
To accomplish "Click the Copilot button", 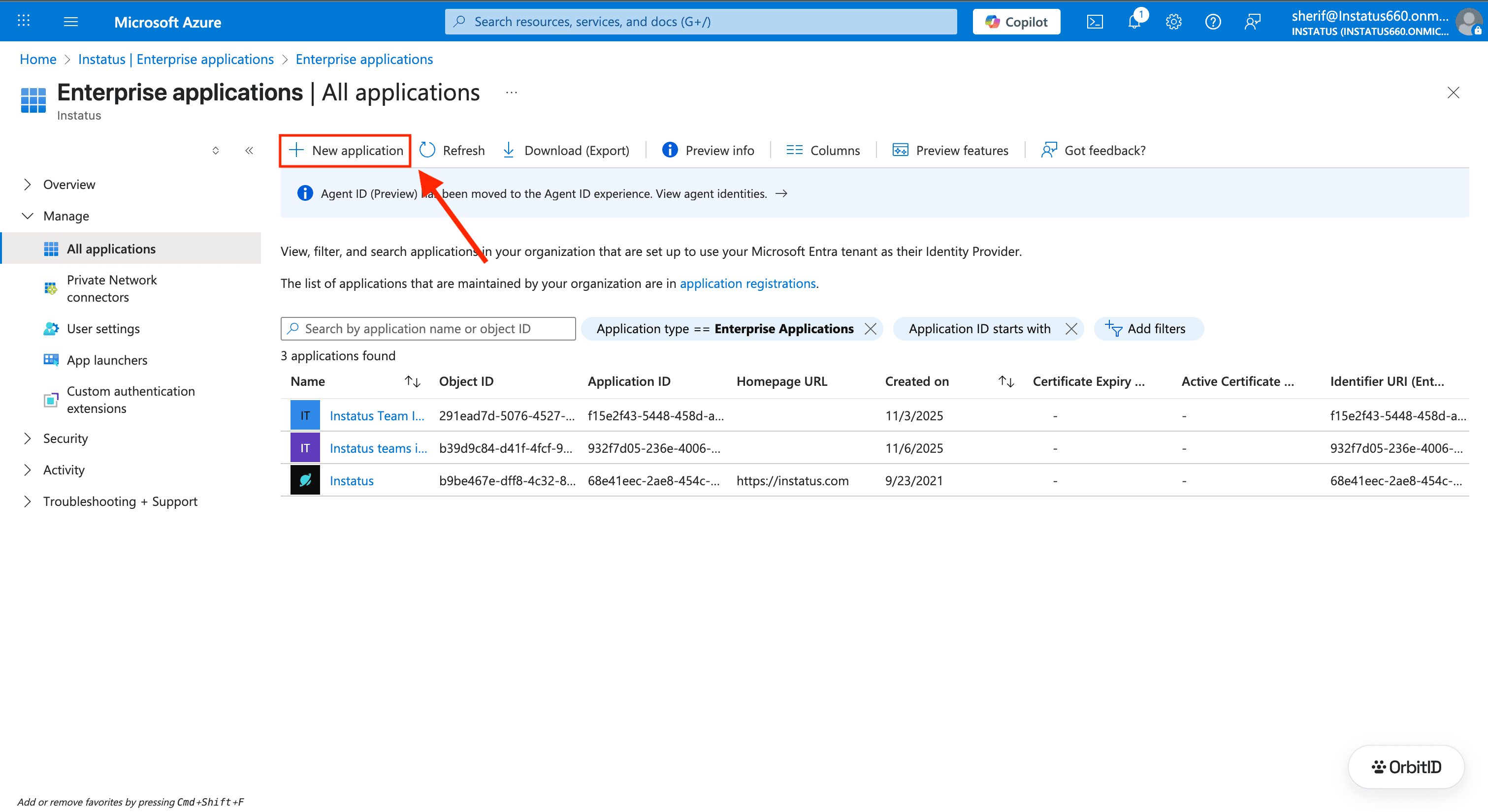I will pyautogui.click(x=1016, y=22).
